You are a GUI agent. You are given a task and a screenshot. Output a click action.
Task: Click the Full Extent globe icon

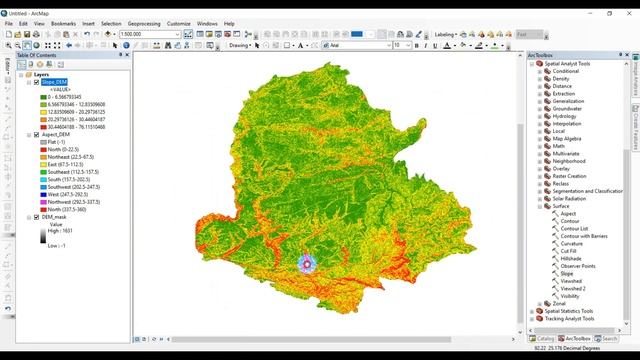36,45
